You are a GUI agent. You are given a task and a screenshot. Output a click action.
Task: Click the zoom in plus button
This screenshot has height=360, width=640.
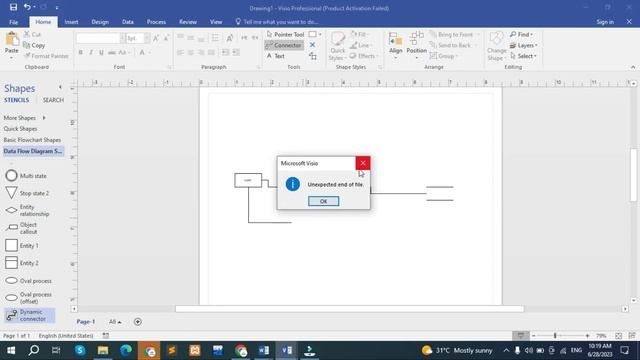(587, 336)
